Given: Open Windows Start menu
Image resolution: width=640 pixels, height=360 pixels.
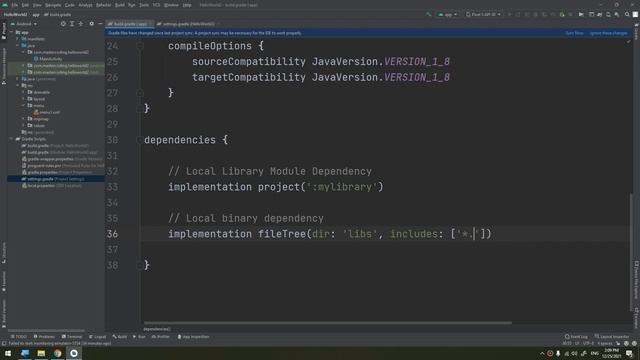Looking at the screenshot, I should click(8, 353).
